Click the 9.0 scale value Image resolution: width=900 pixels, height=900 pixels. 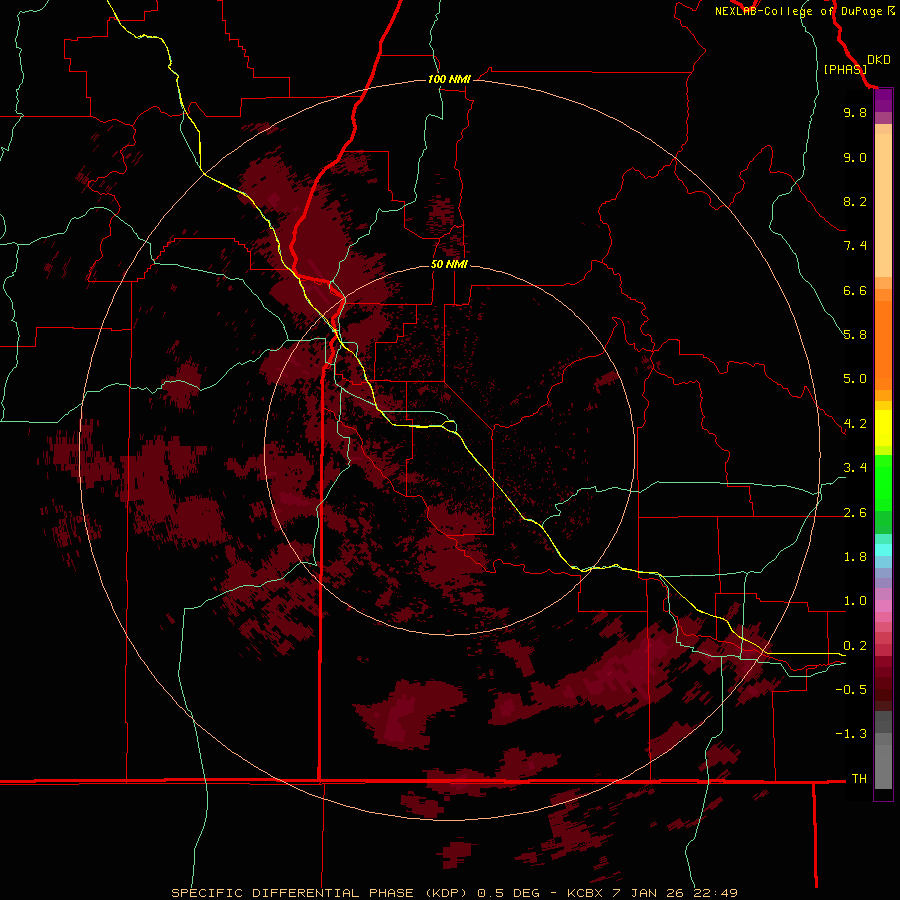[x=855, y=157]
